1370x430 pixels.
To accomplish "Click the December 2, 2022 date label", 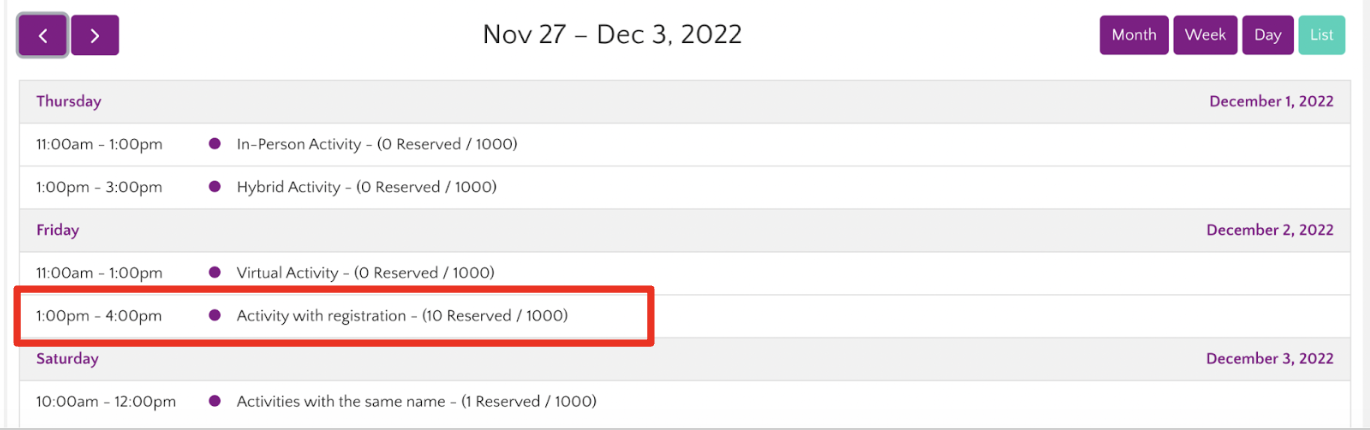I will pyautogui.click(x=1269, y=230).
